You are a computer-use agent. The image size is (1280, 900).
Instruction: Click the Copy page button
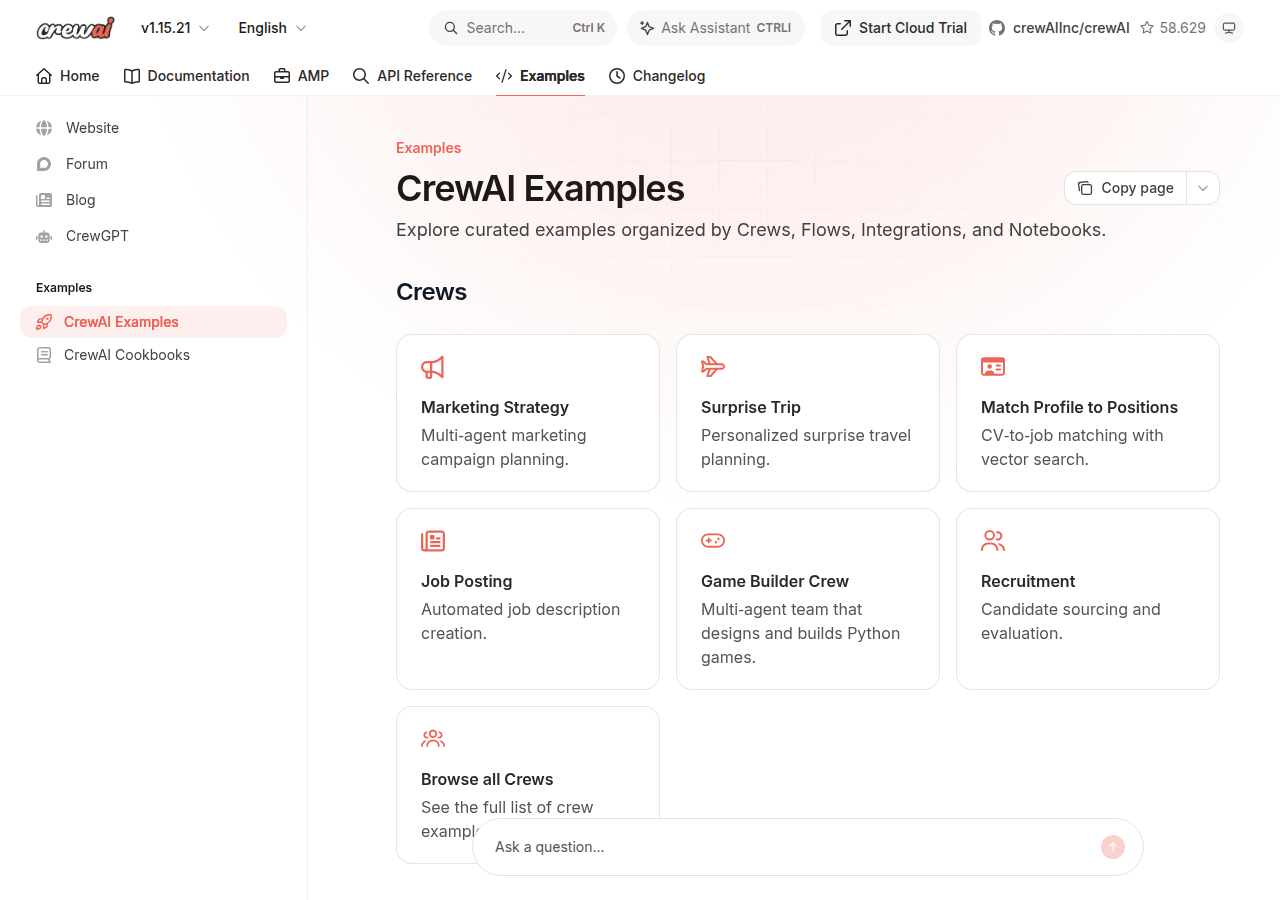[x=1126, y=188]
